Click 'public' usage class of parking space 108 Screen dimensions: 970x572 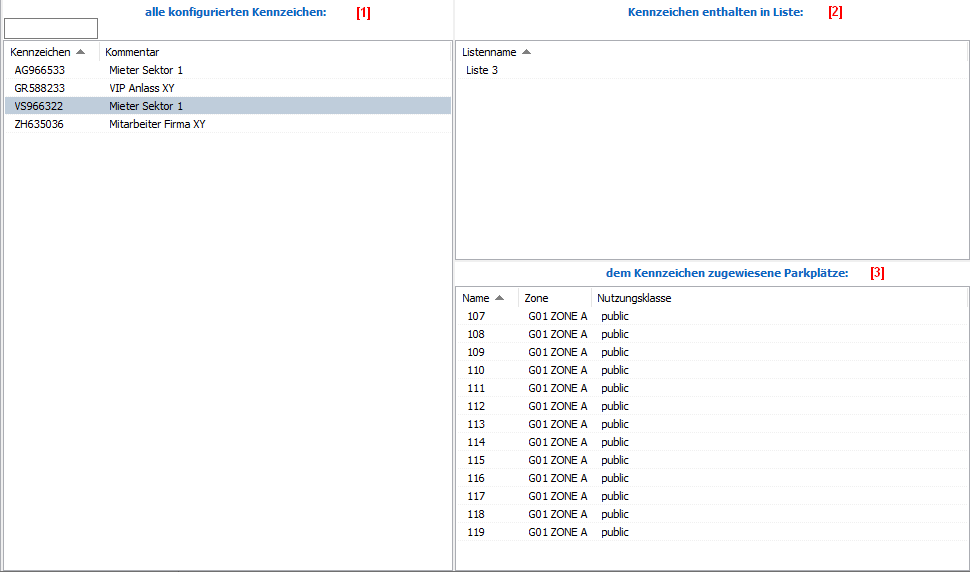tap(615, 334)
